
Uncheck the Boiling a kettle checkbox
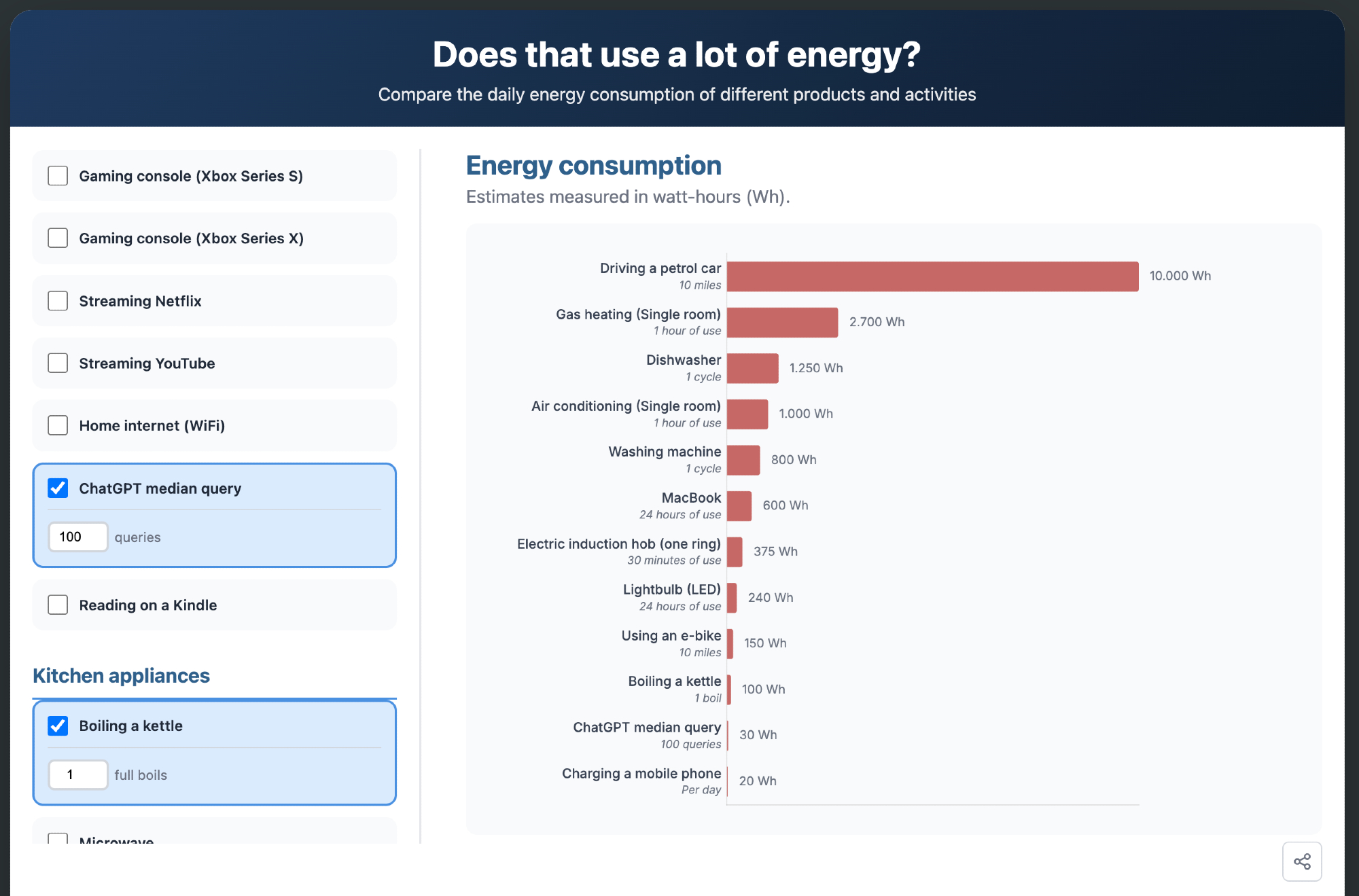(58, 726)
